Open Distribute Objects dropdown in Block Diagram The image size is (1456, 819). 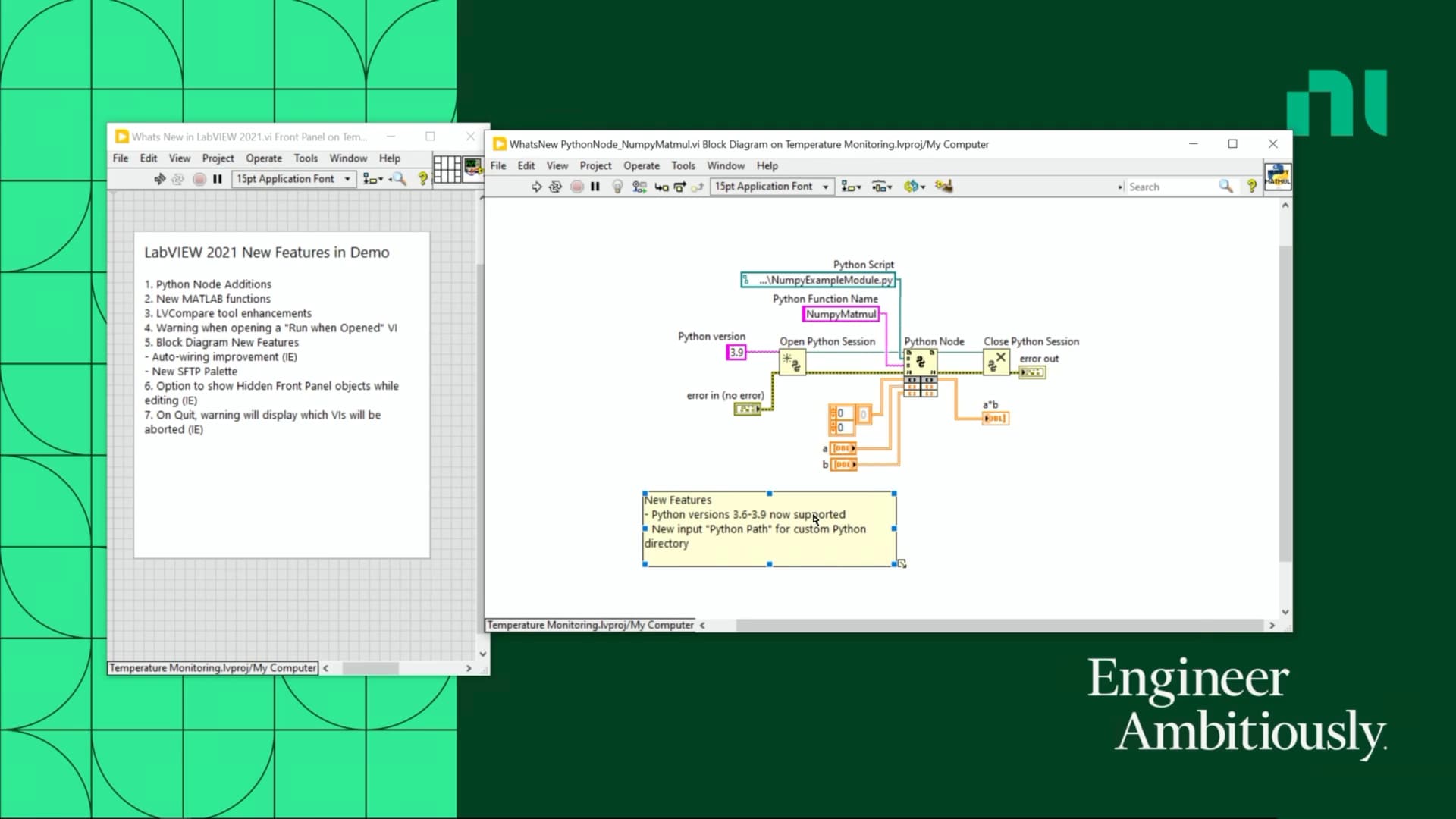(x=881, y=187)
